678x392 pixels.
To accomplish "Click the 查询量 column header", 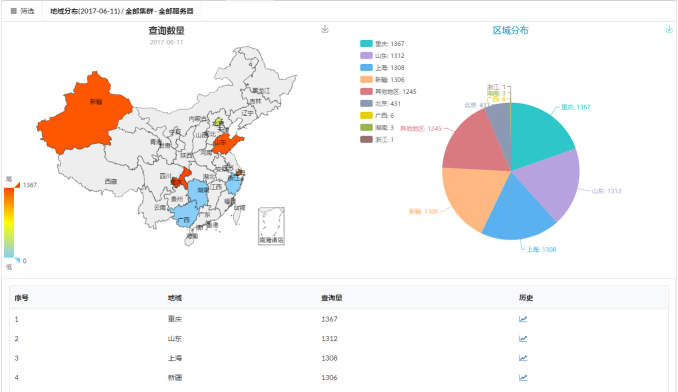I will click(331, 298).
